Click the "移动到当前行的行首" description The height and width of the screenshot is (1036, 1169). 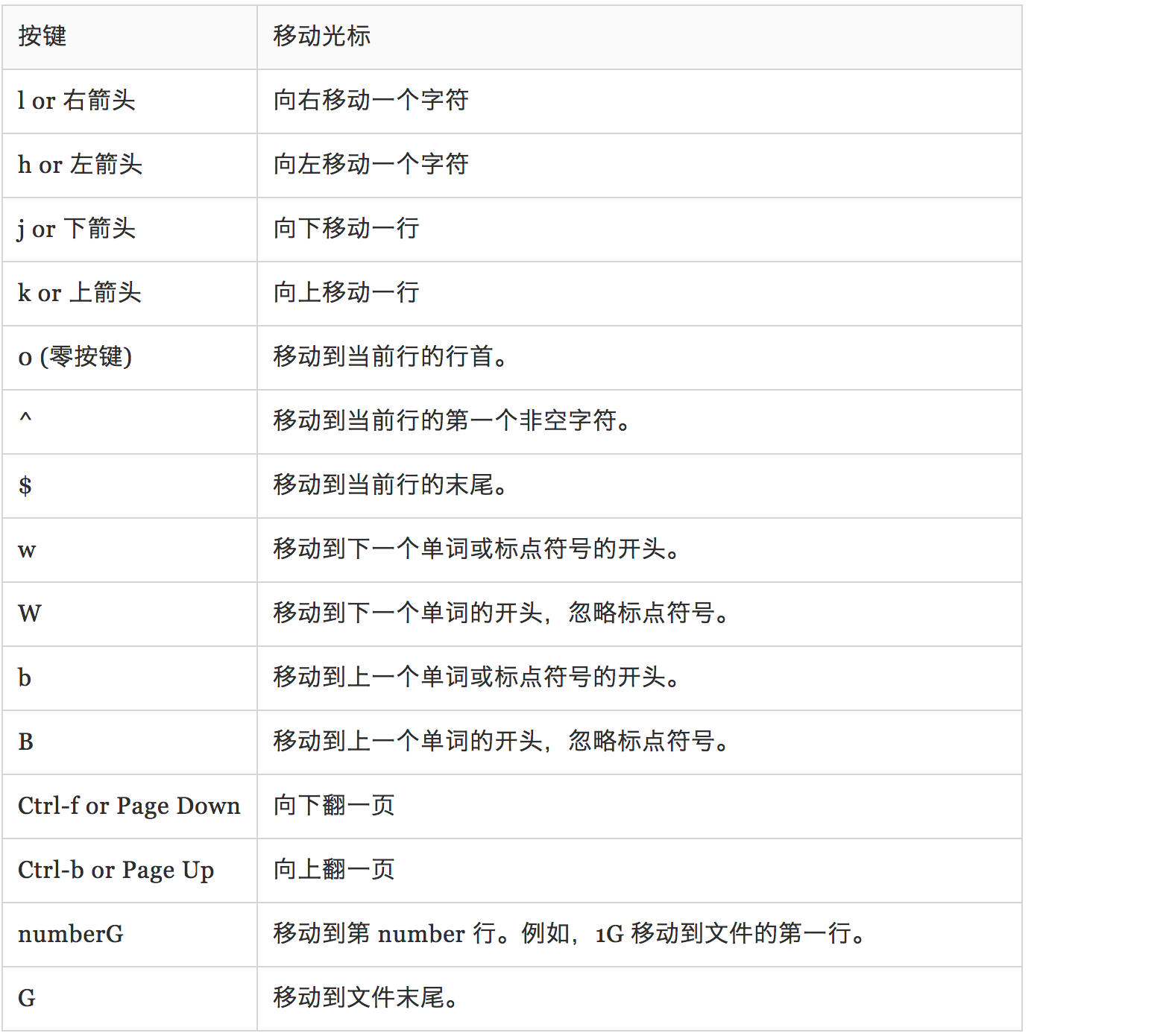[x=390, y=356]
